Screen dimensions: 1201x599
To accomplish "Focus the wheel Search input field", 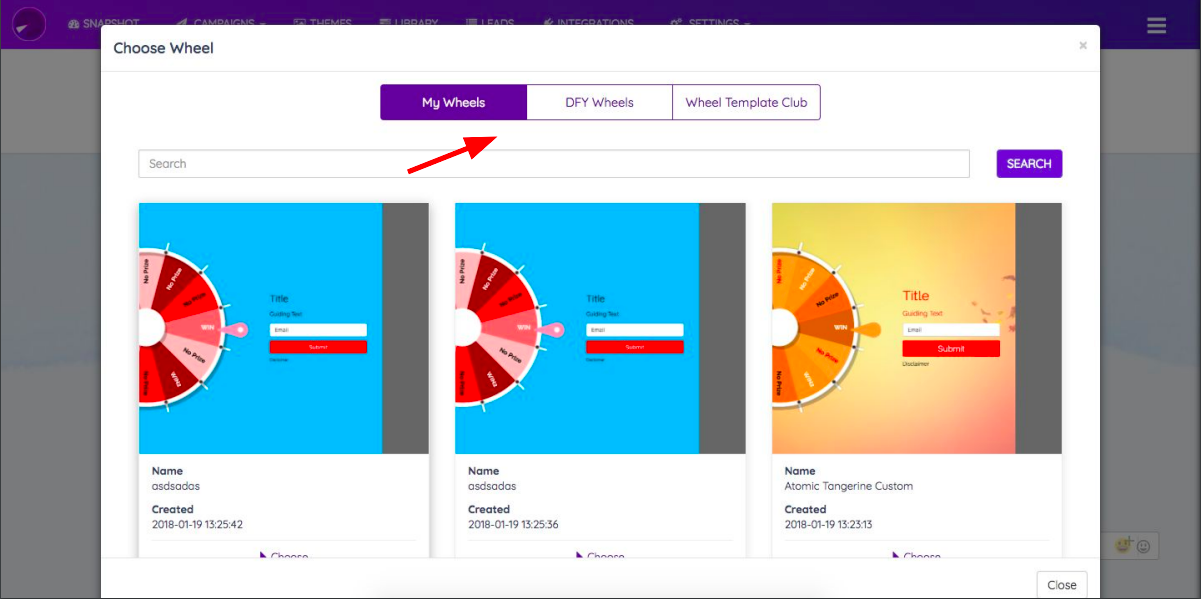I will pyautogui.click(x=554, y=164).
